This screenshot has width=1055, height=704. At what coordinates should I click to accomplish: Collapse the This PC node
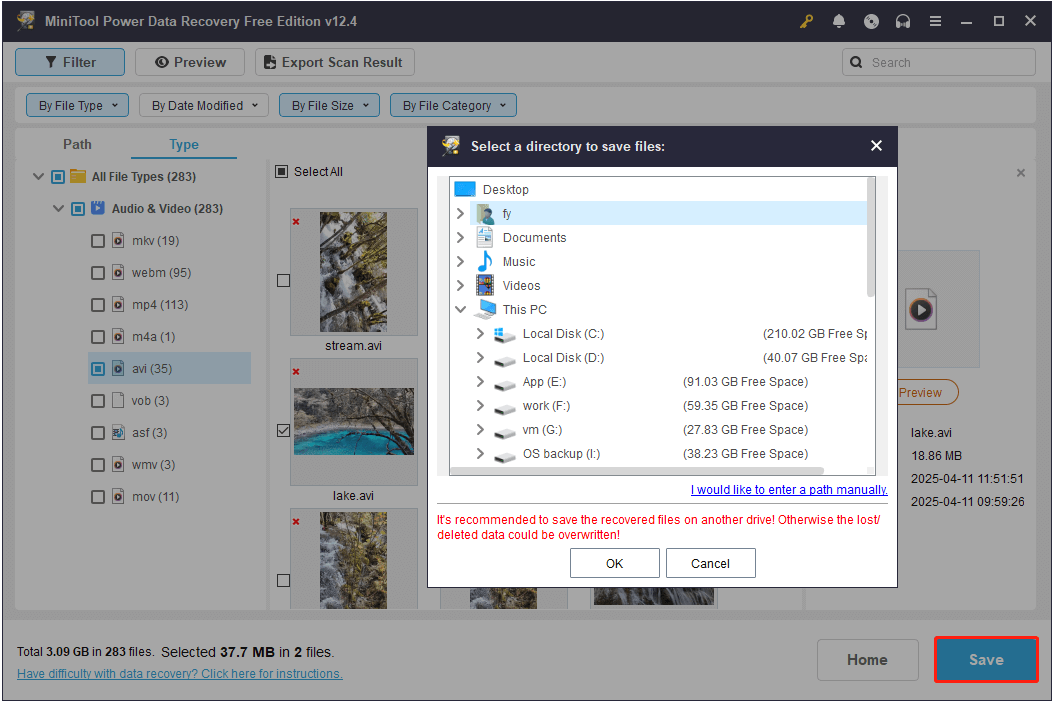[x=461, y=310]
